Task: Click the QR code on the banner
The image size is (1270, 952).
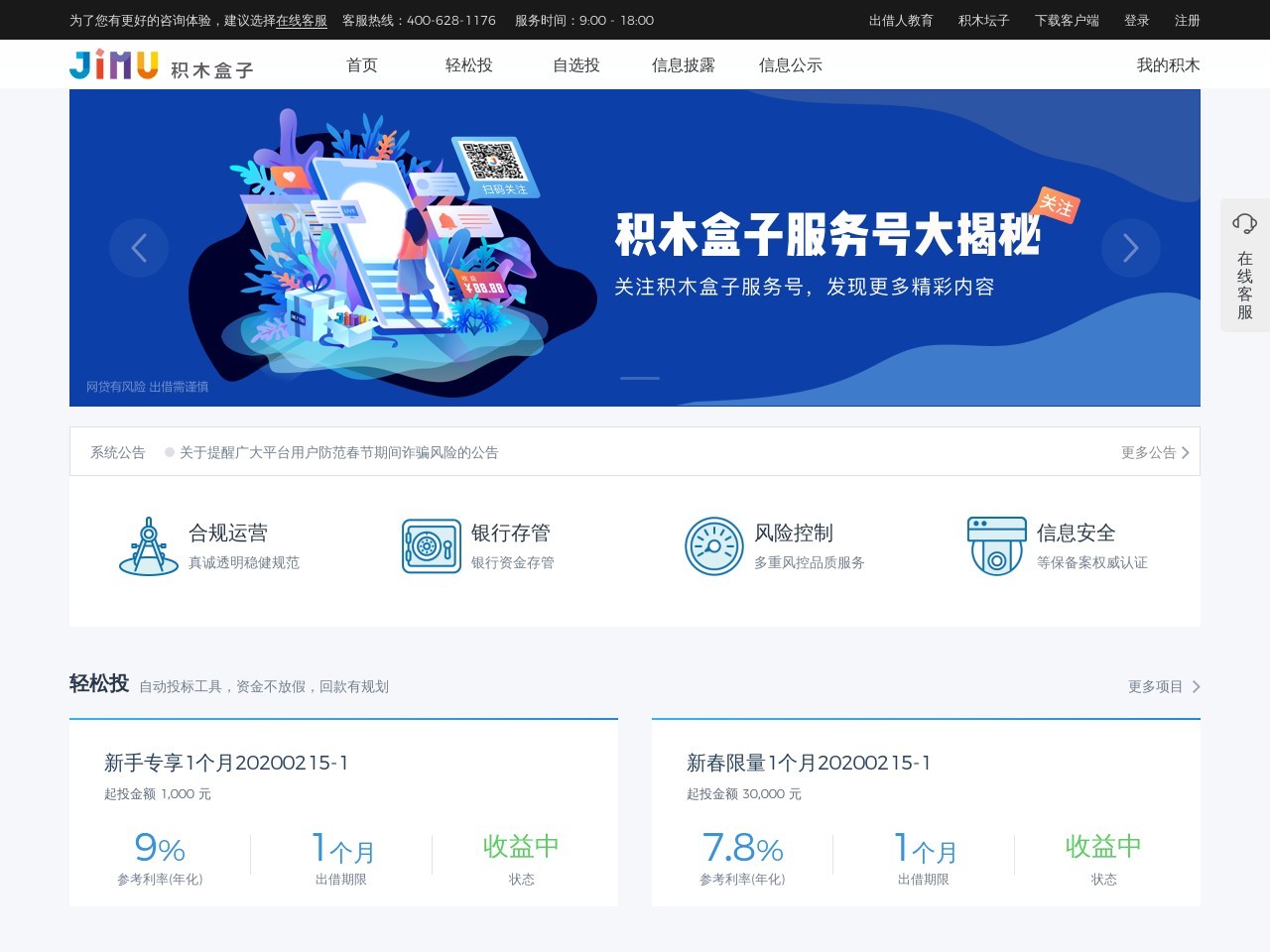Action: point(493,160)
